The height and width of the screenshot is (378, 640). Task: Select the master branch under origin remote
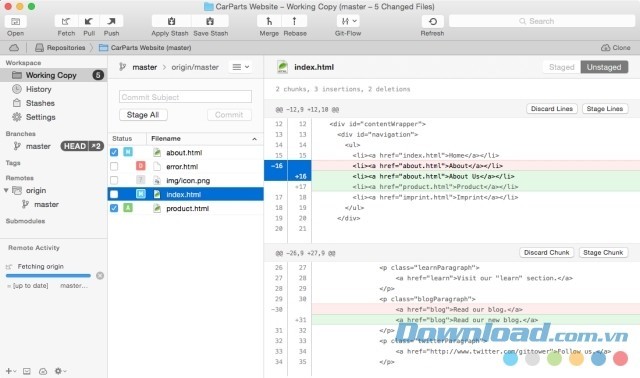coord(46,204)
